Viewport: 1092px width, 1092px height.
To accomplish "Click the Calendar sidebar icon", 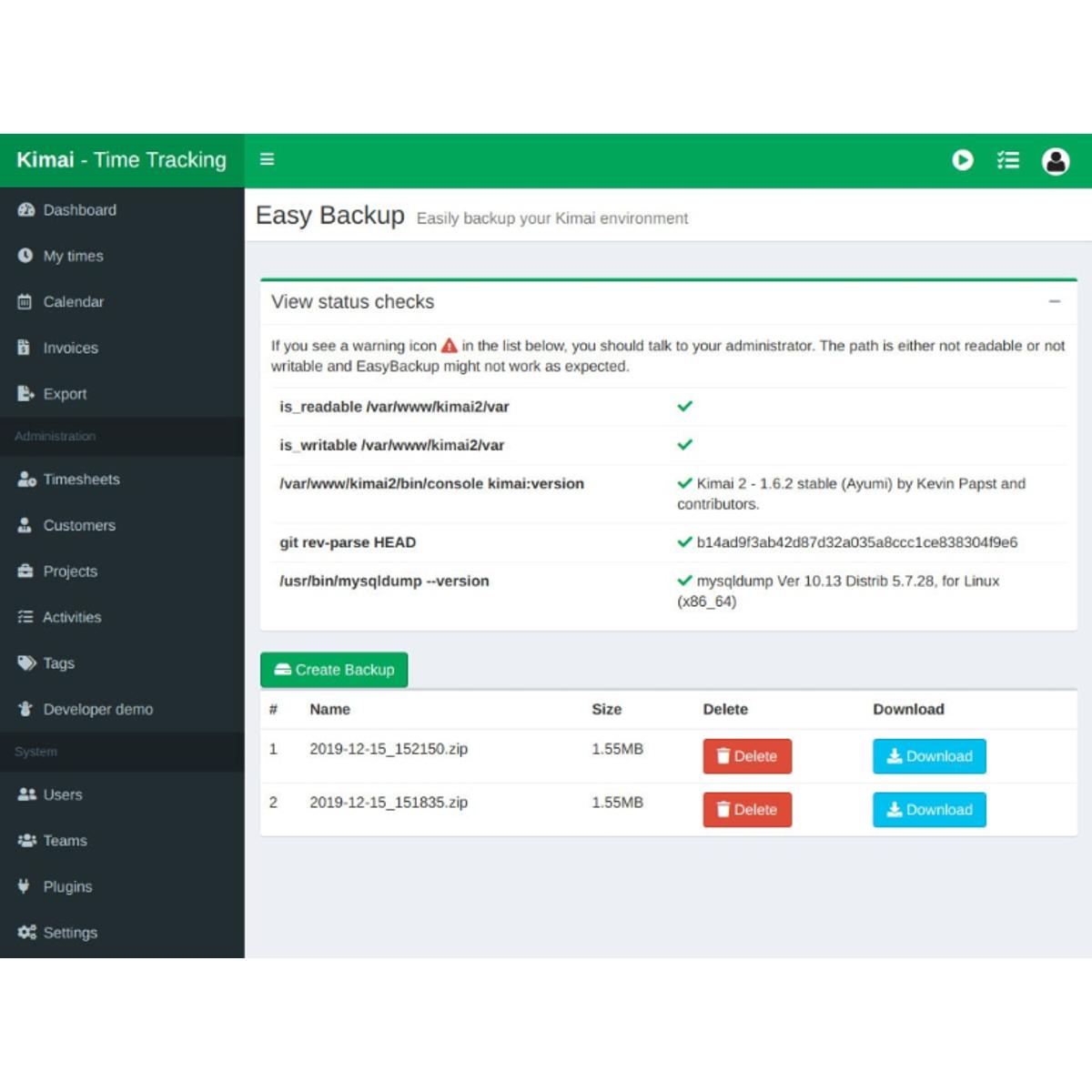I will tap(25, 302).
